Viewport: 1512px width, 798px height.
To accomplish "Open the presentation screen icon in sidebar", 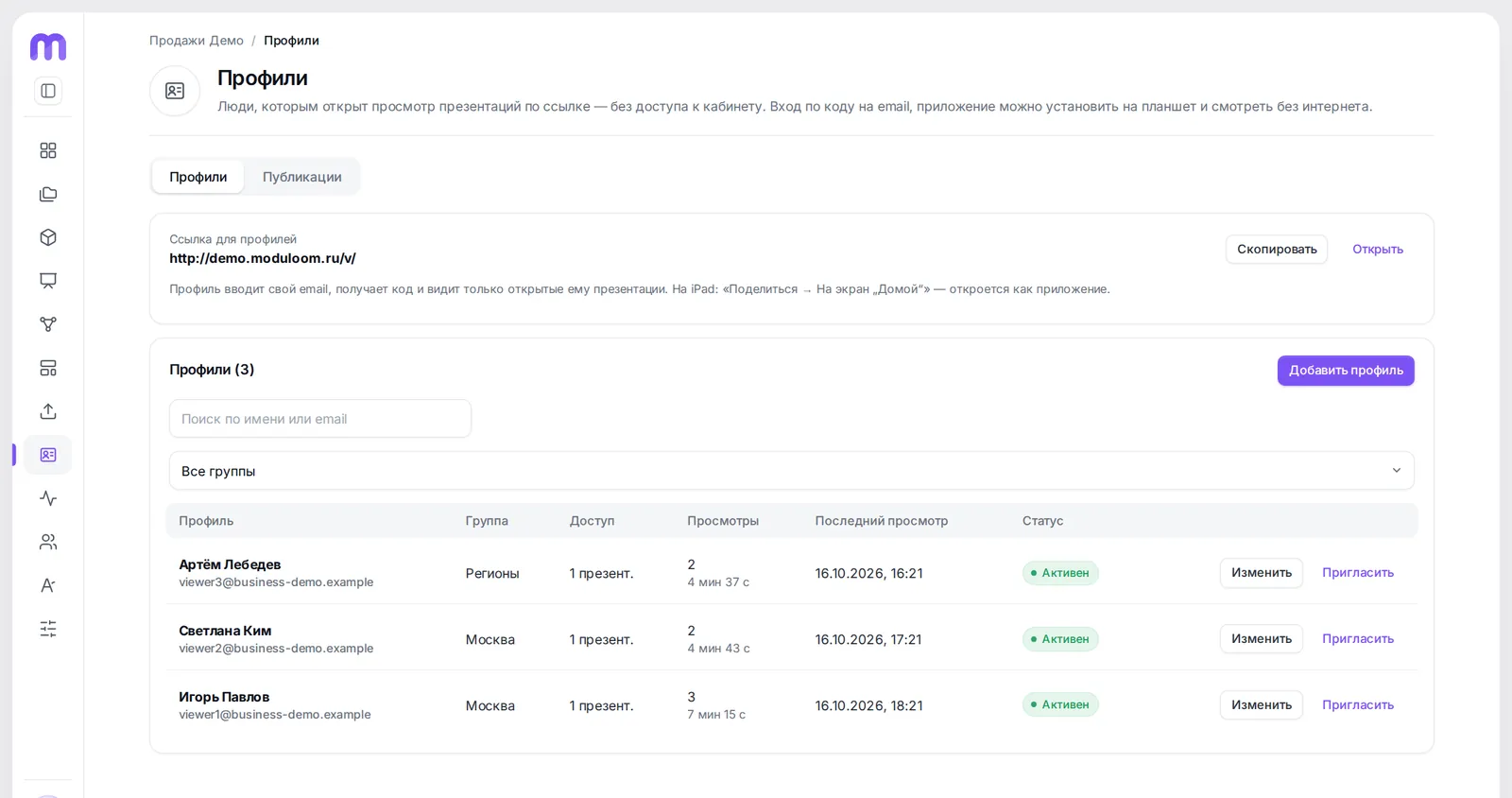I will pyautogui.click(x=48, y=281).
